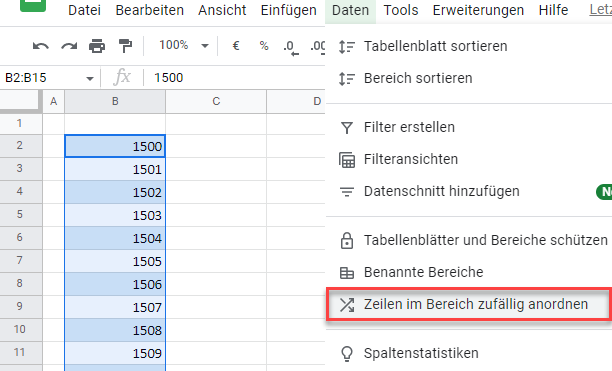612x371 pixels.
Task: Select column B header
Action: (x=115, y=101)
